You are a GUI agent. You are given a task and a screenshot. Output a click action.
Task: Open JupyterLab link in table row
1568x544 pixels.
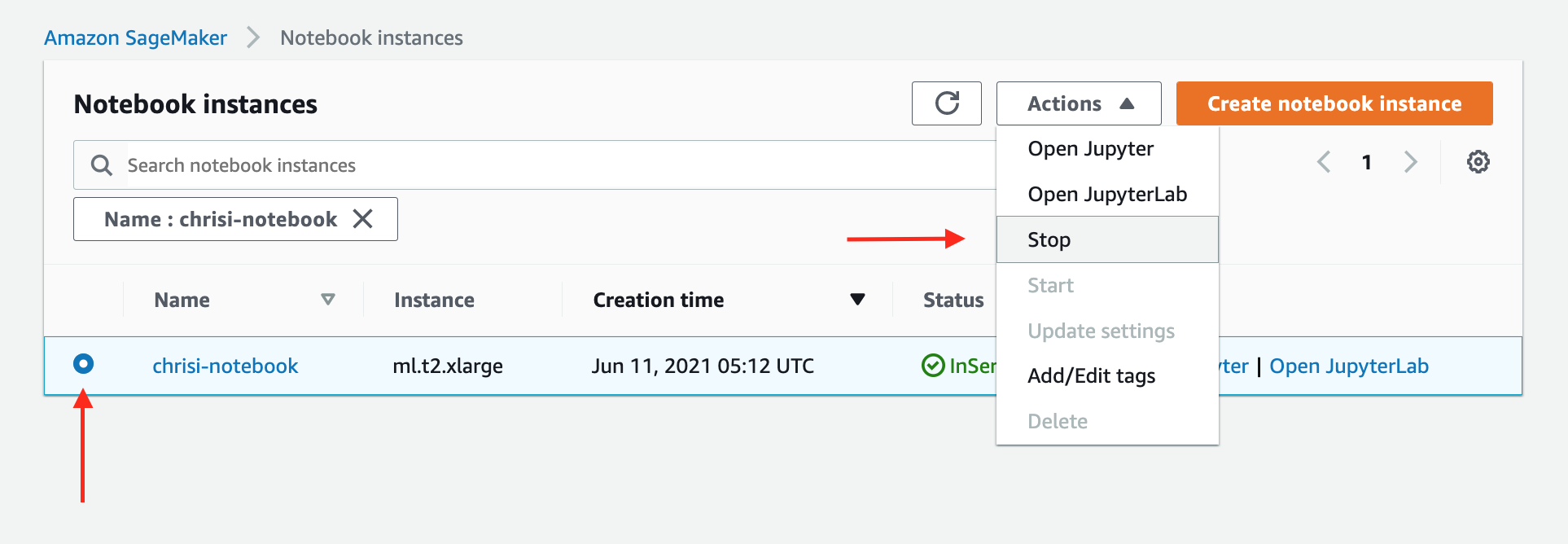[x=1349, y=366]
